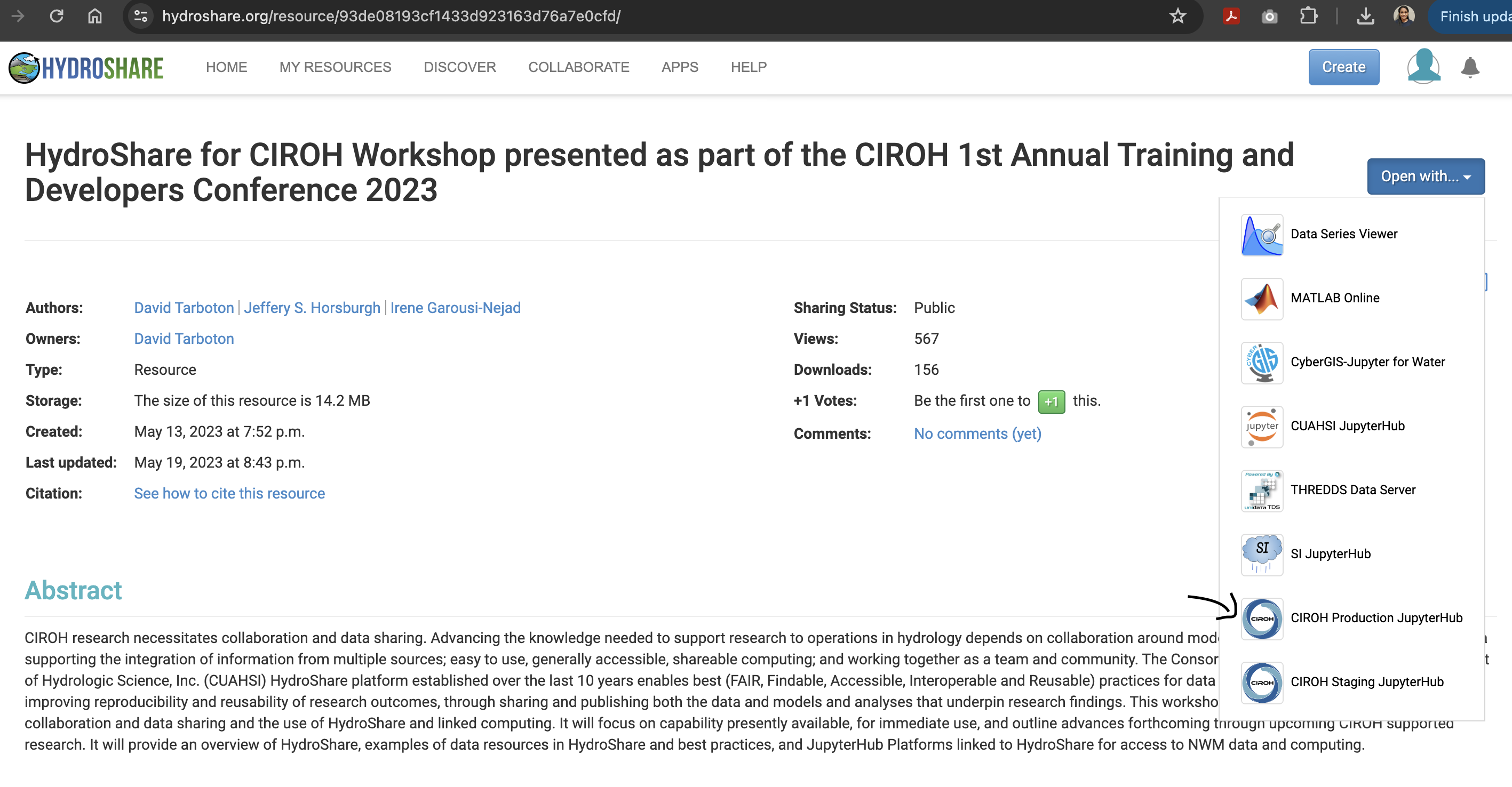This screenshot has width=1512, height=787.
Task: Click the red PDF extension icon
Action: click(1231, 17)
